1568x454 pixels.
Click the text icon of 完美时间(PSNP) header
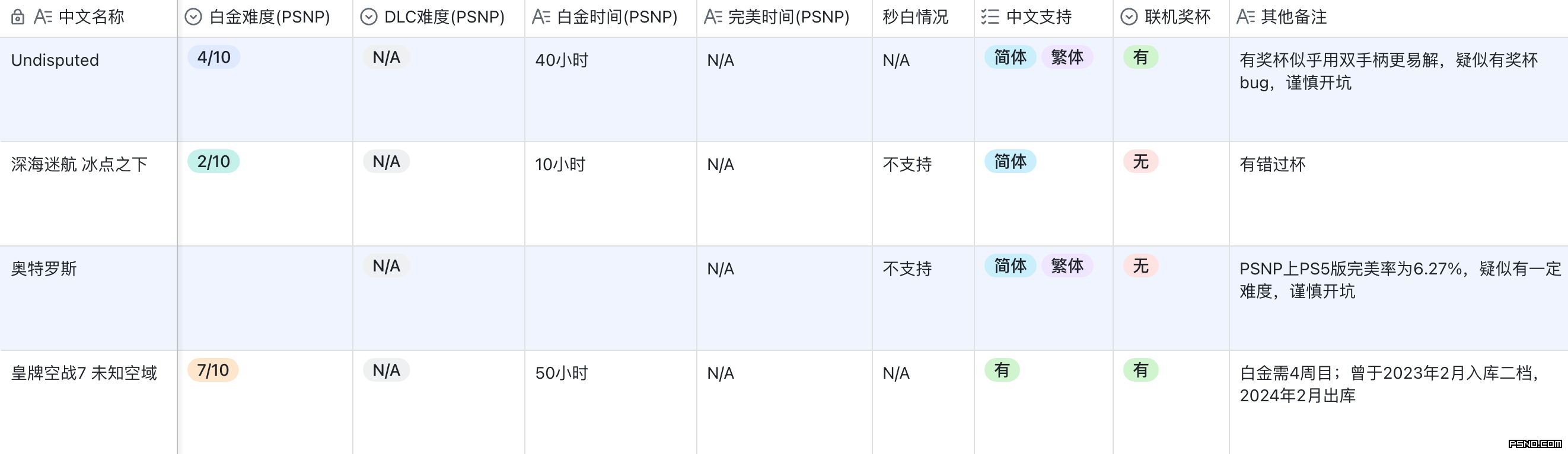coord(712,17)
